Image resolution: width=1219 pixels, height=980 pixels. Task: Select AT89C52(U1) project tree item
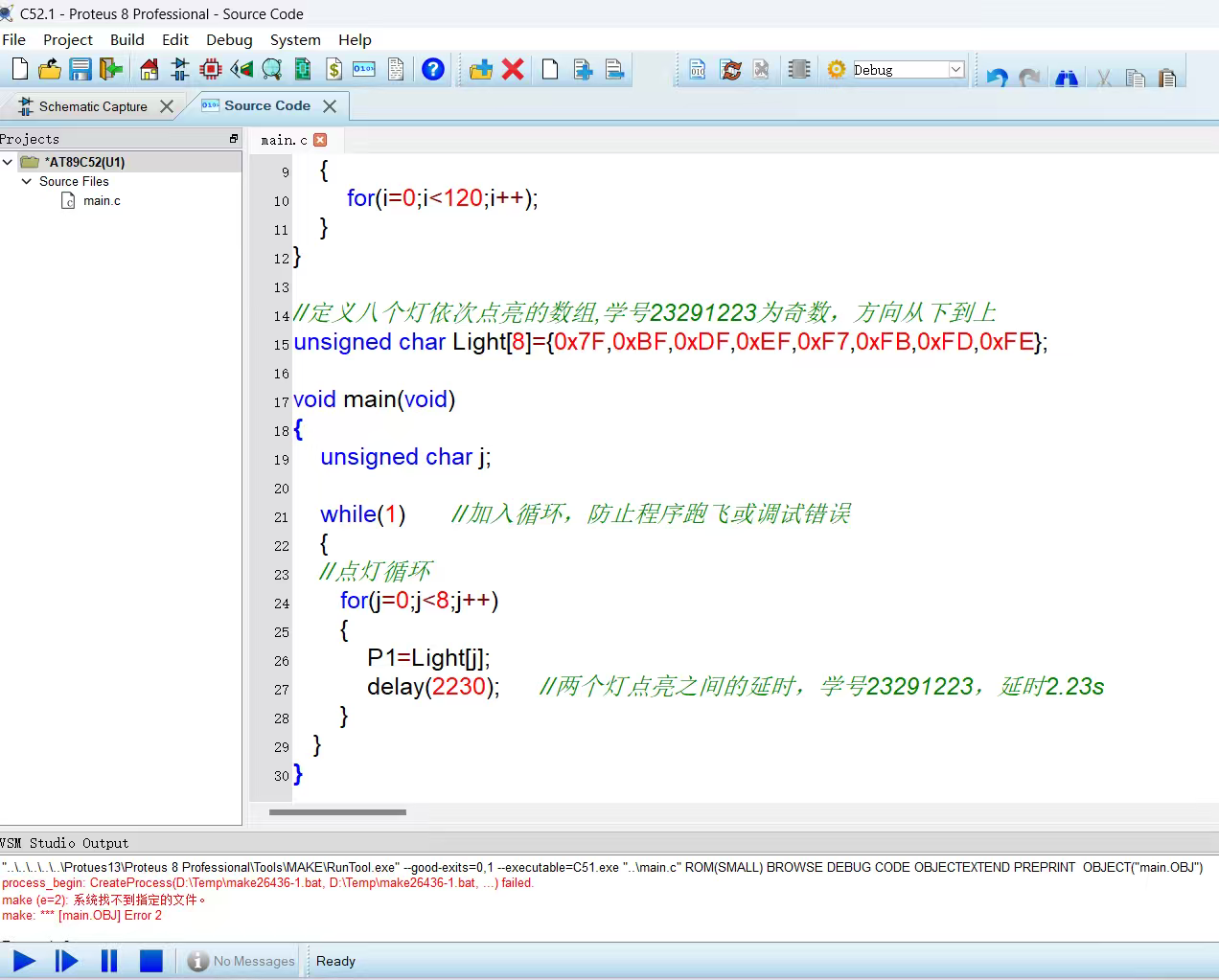click(x=86, y=162)
